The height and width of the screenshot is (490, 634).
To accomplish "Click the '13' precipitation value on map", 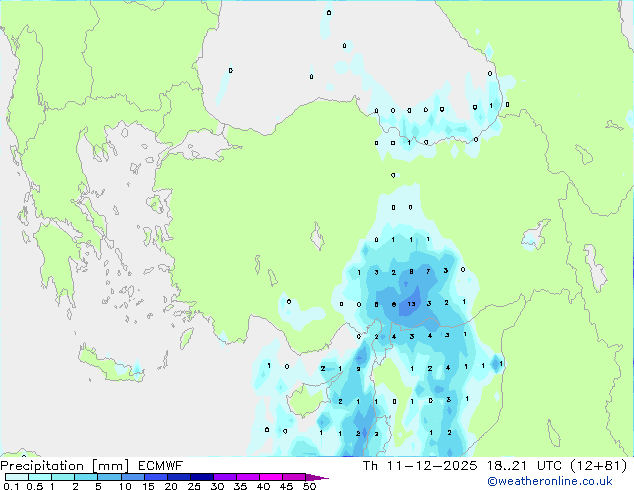I will (411, 304).
